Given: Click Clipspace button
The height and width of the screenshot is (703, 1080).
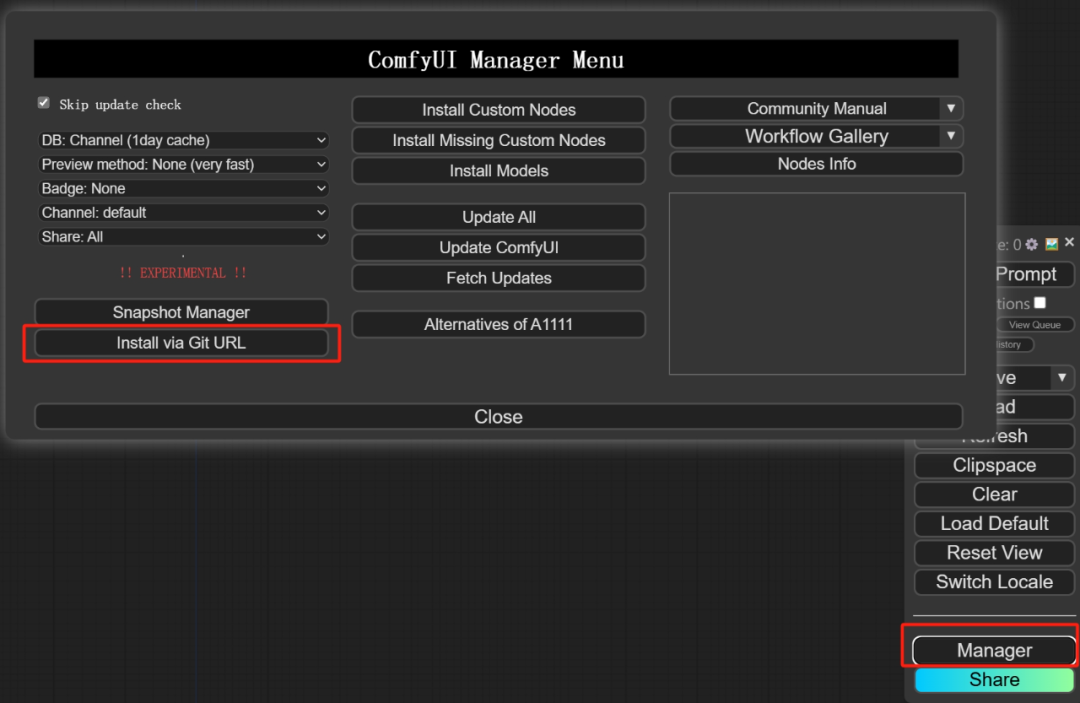Looking at the screenshot, I should (x=994, y=465).
